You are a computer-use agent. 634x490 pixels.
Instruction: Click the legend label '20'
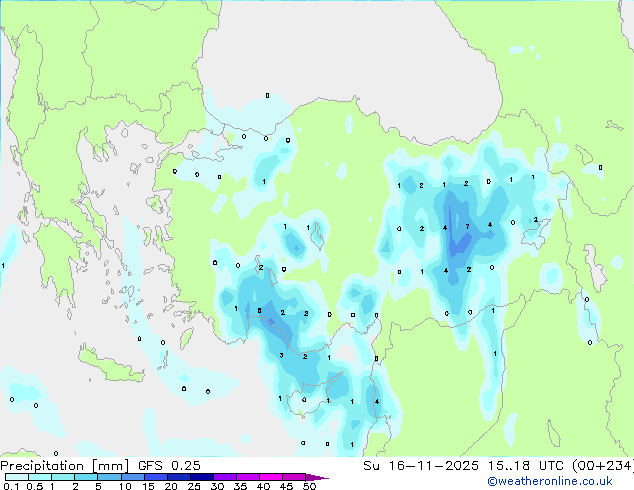click(x=171, y=486)
